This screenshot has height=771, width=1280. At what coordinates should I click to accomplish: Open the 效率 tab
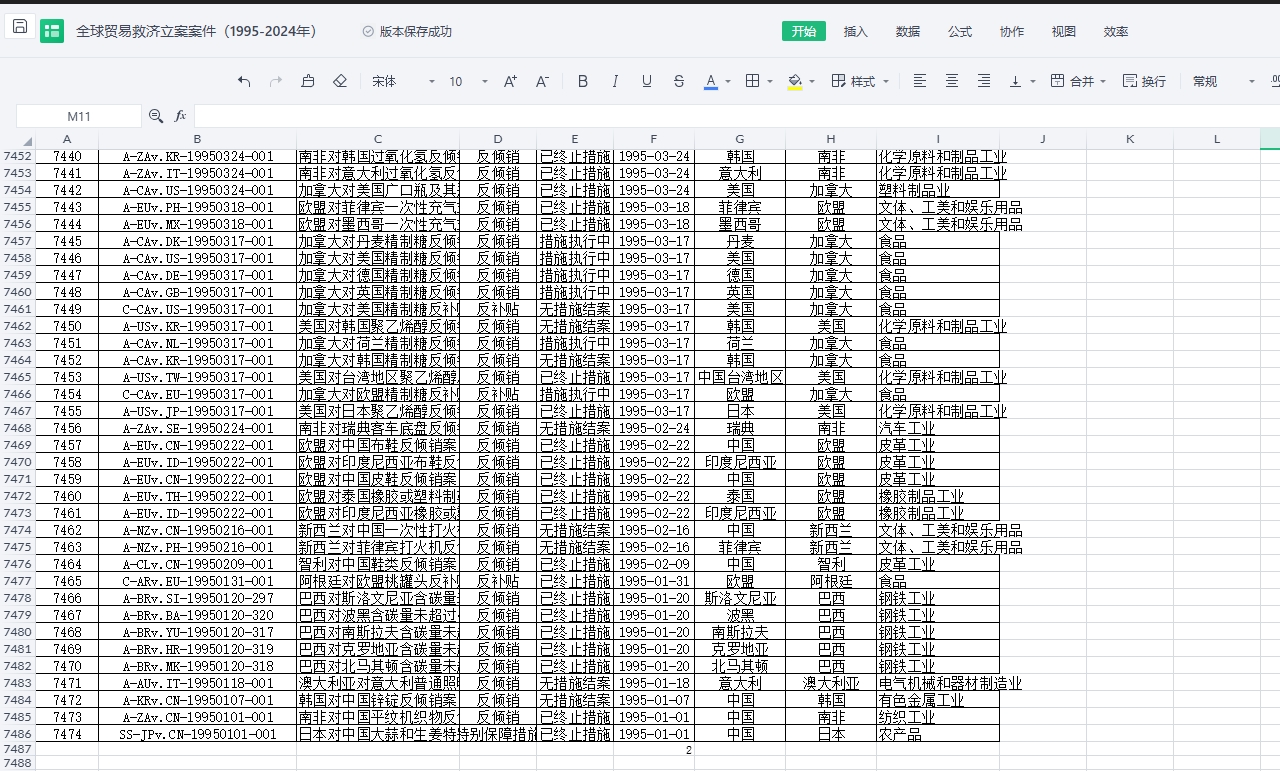pyautogui.click(x=1116, y=31)
